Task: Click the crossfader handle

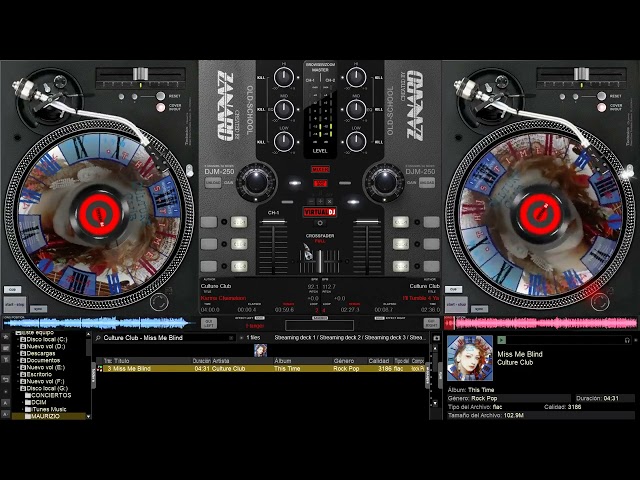Action: [320, 261]
